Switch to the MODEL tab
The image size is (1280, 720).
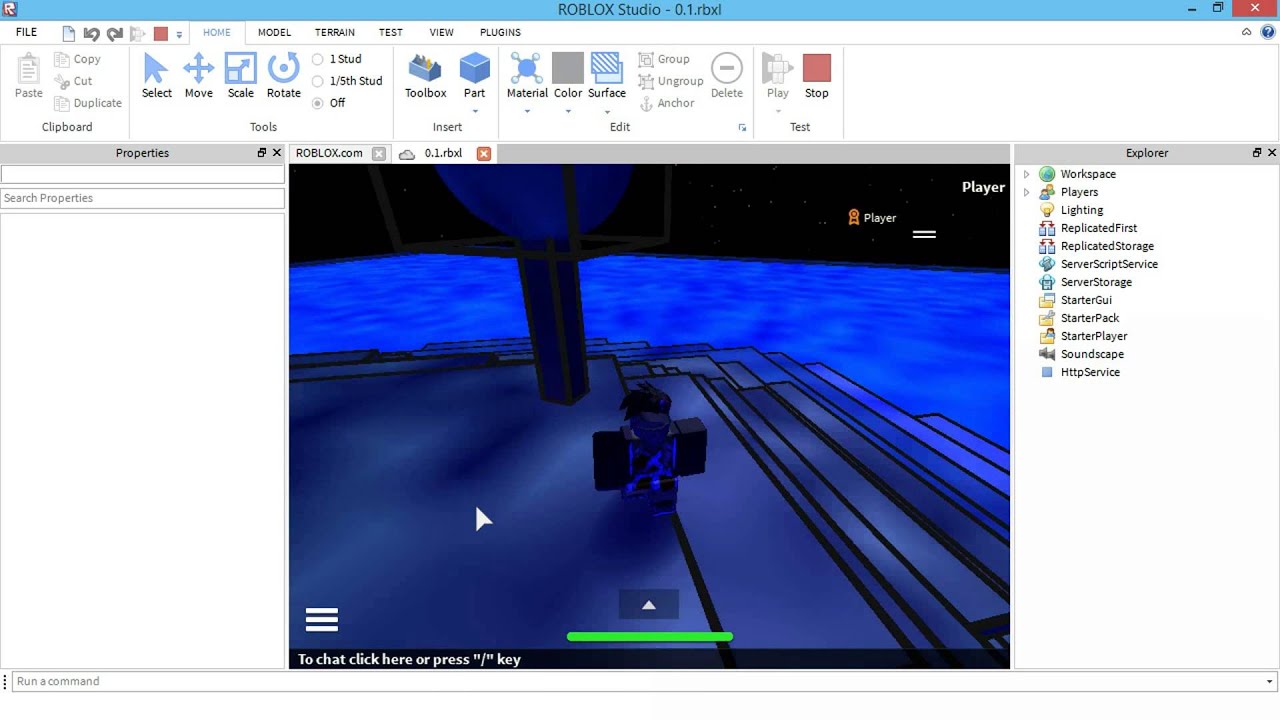coord(274,32)
